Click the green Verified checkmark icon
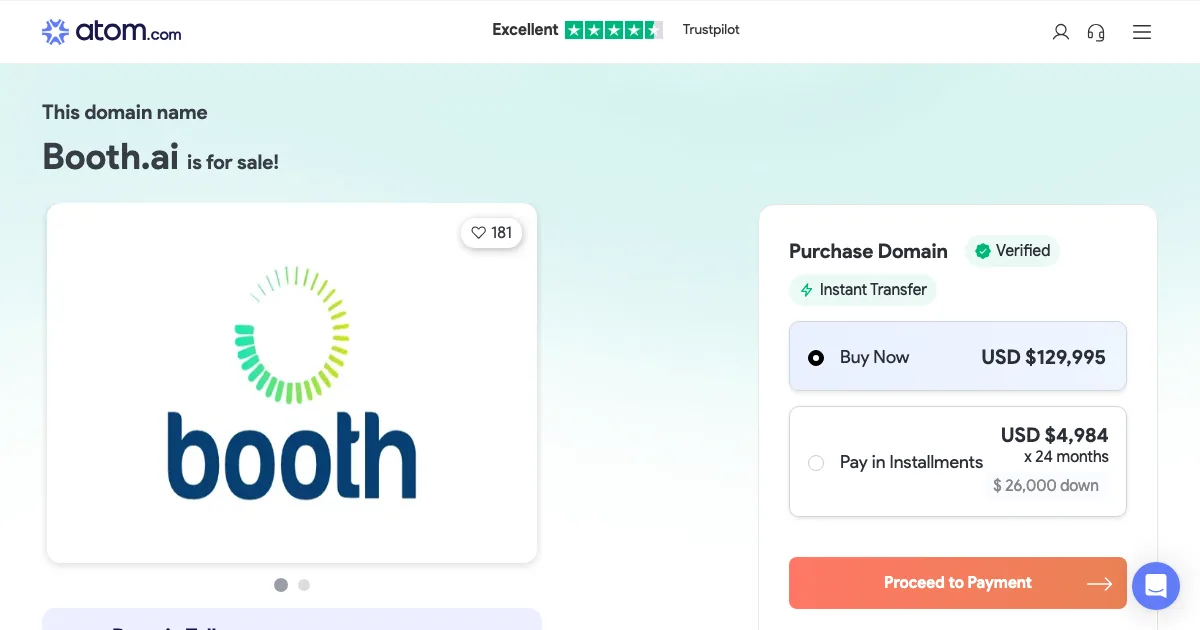 (983, 251)
